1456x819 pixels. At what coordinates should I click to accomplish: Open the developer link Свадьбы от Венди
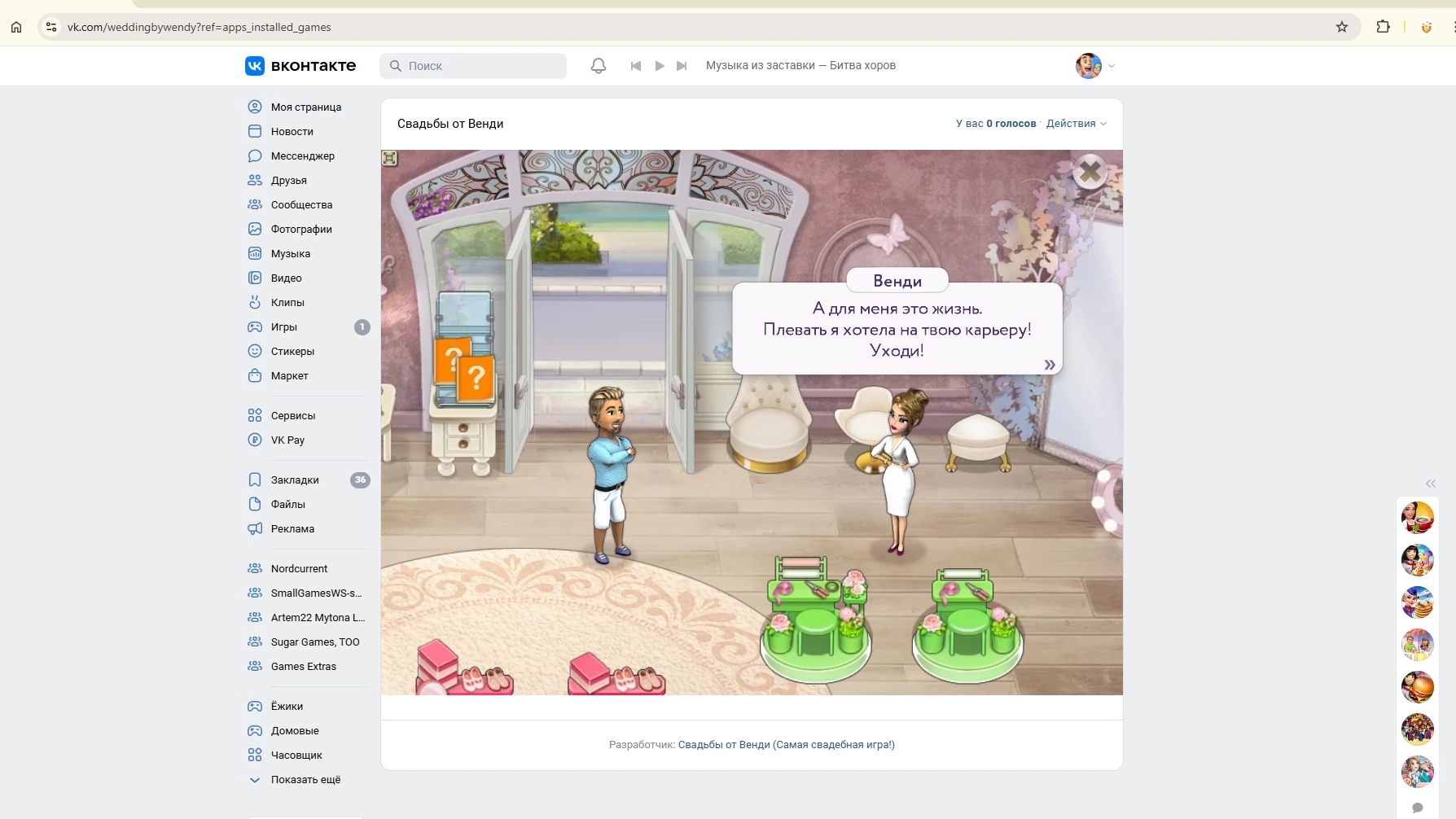[x=787, y=745]
